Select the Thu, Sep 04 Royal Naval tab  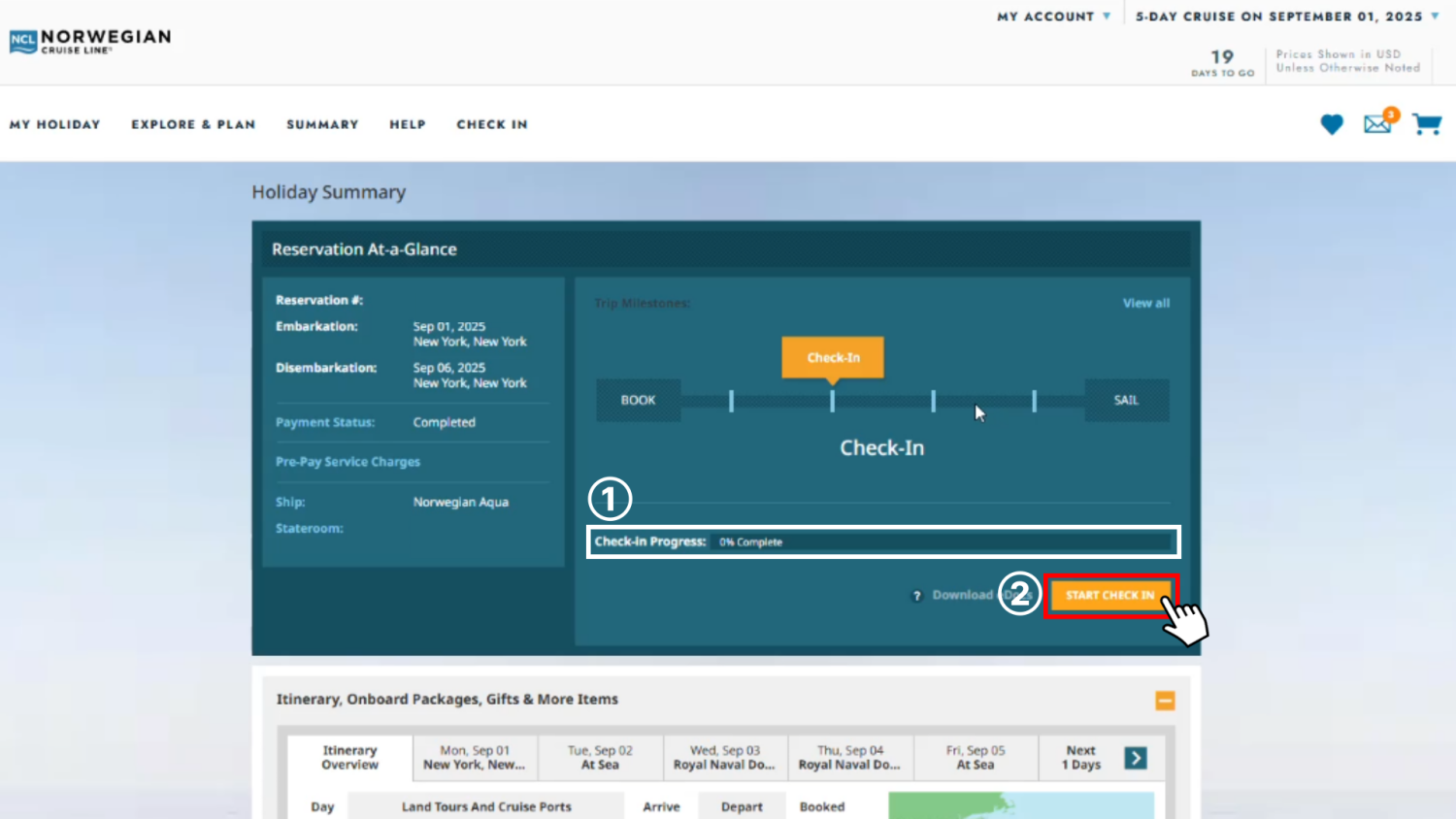[849, 758]
